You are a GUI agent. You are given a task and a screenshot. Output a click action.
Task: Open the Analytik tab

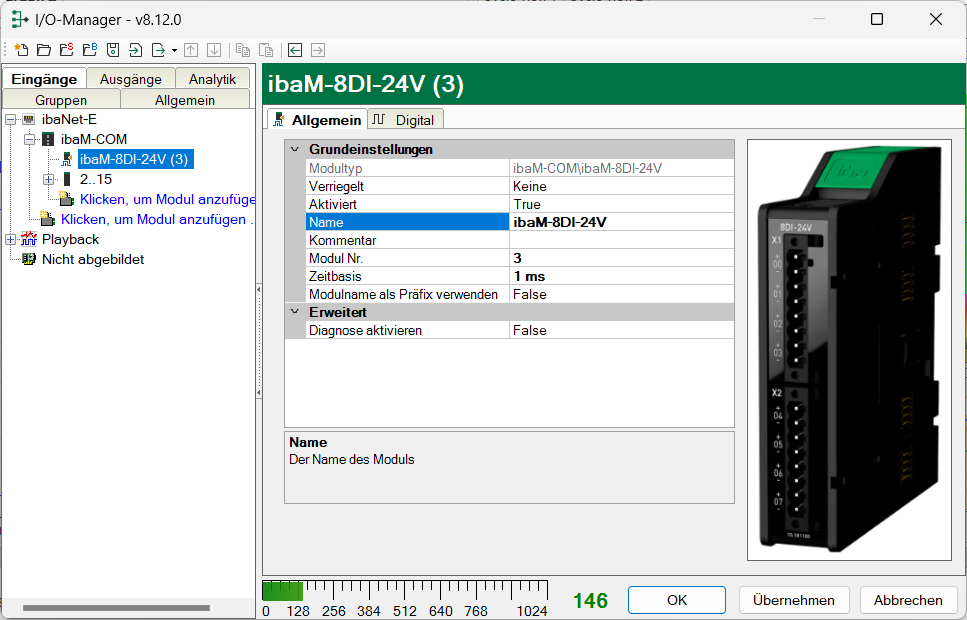tap(212, 79)
